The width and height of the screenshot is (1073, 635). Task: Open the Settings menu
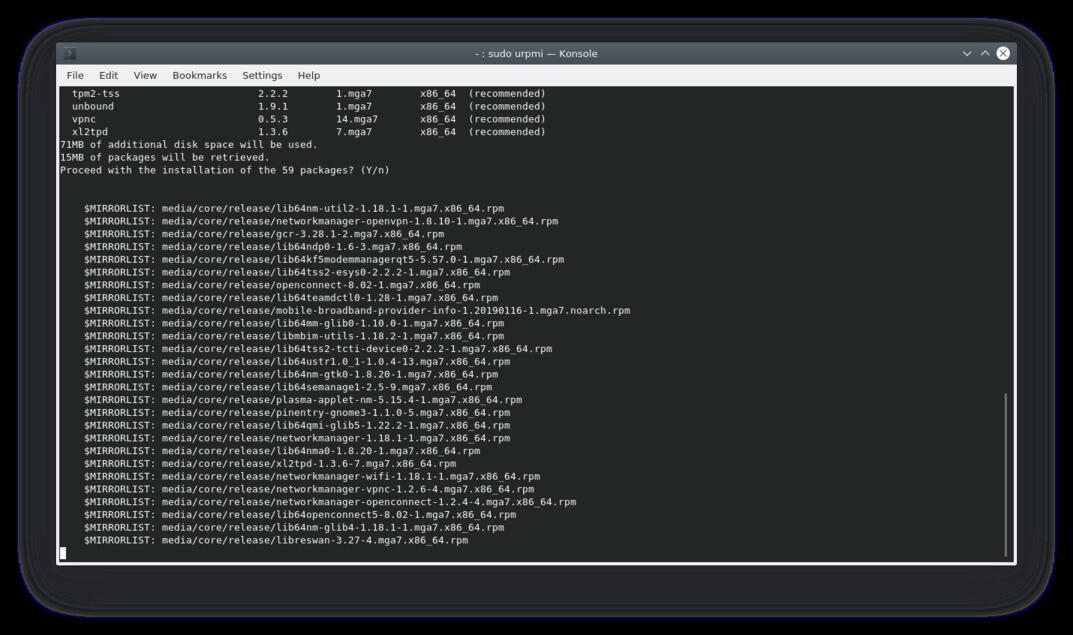click(x=262, y=75)
